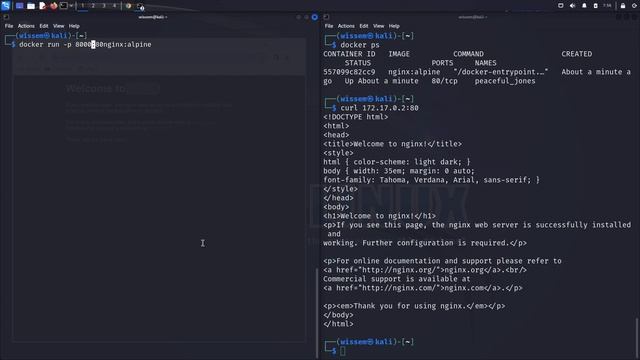Viewport: 640px width, 360px height.
Task: Launch the text editor panel icon
Action: point(42,6)
